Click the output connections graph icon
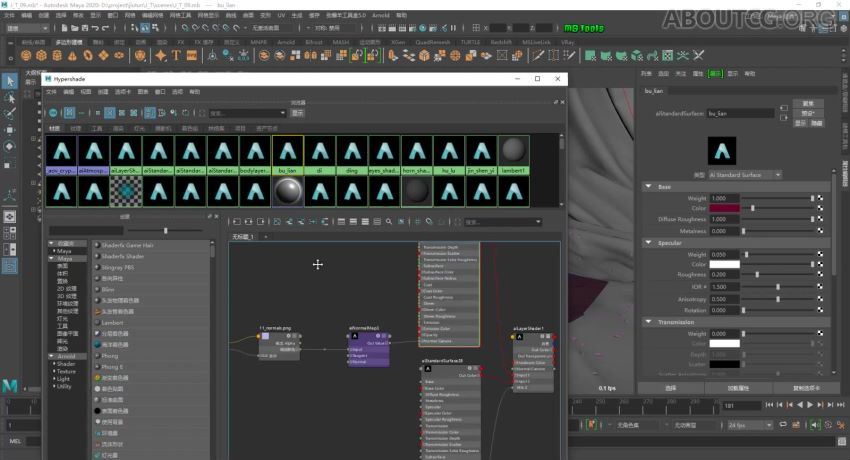This screenshot has width=850, height=460. [261, 222]
